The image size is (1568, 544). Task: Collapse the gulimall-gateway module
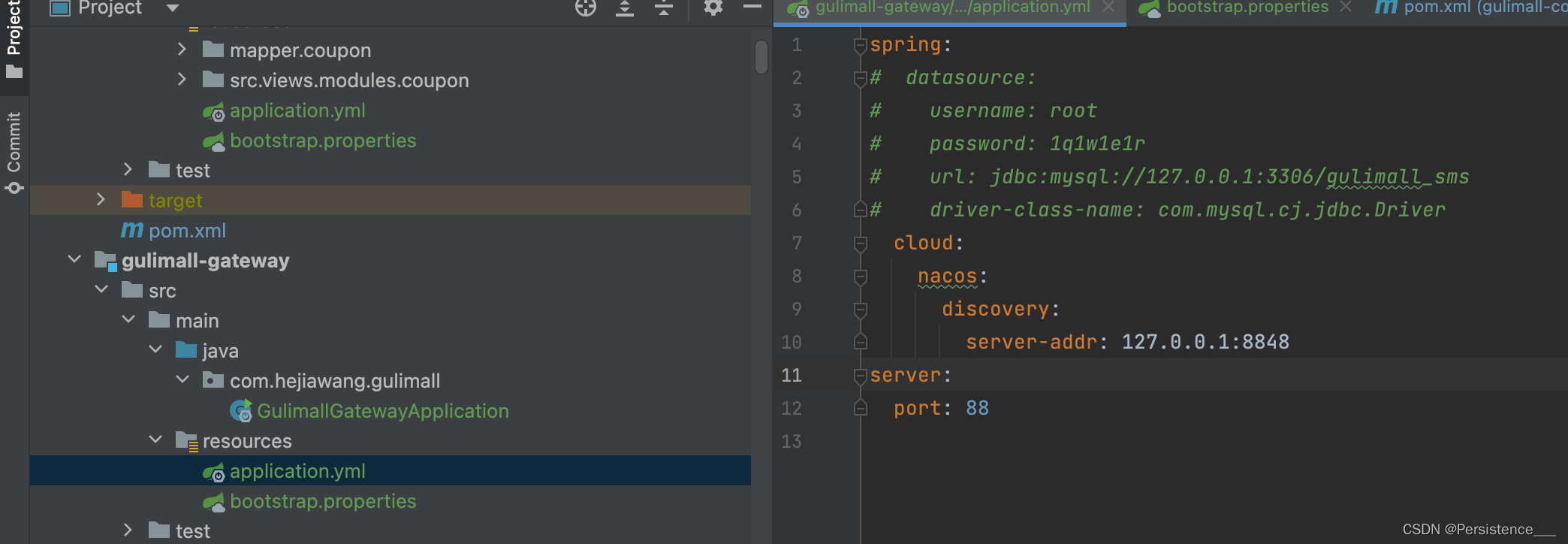74,260
